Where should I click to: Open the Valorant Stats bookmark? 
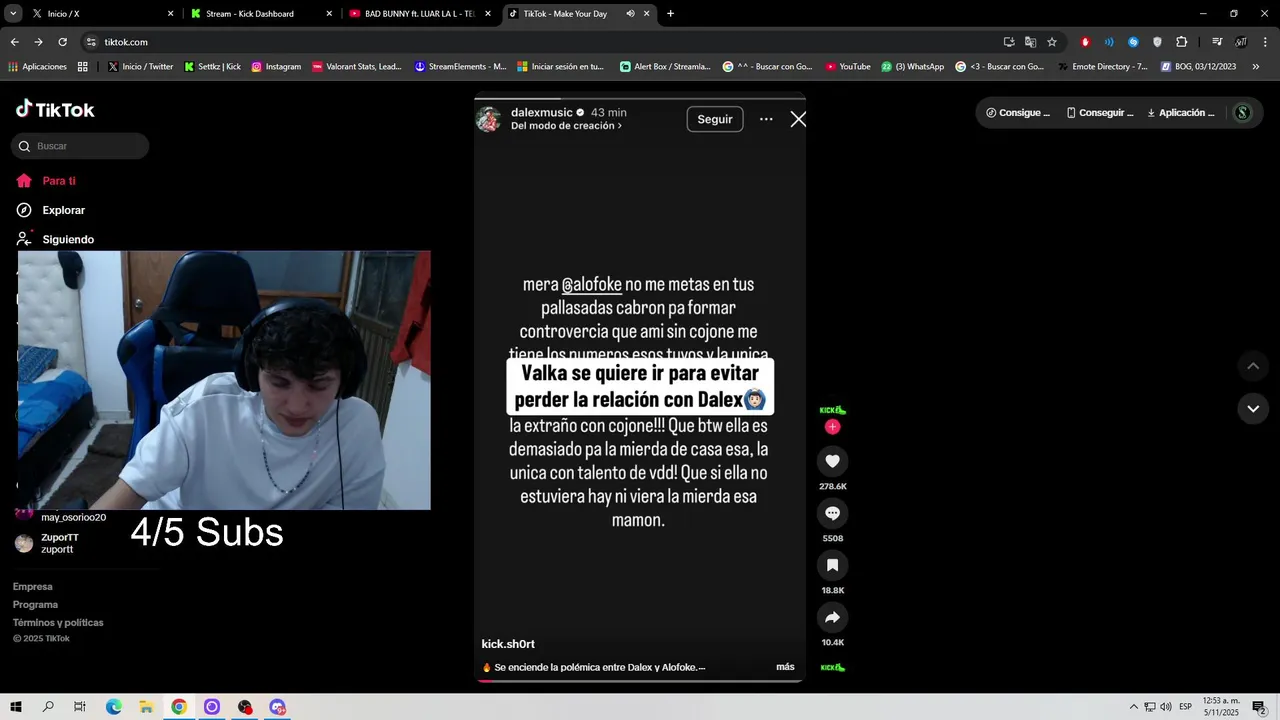pyautogui.click(x=357, y=67)
